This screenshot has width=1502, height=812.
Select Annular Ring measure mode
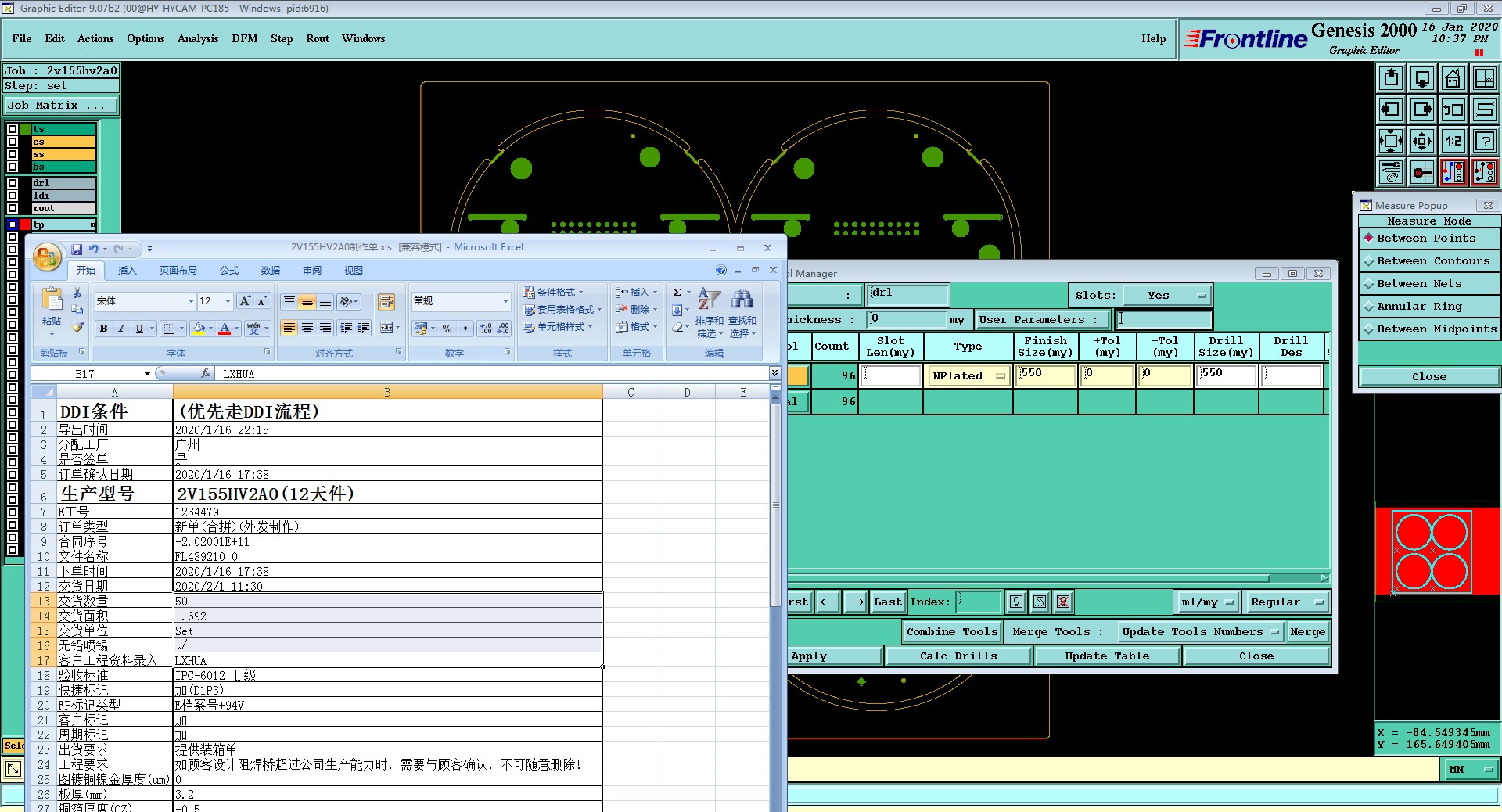point(1429,307)
